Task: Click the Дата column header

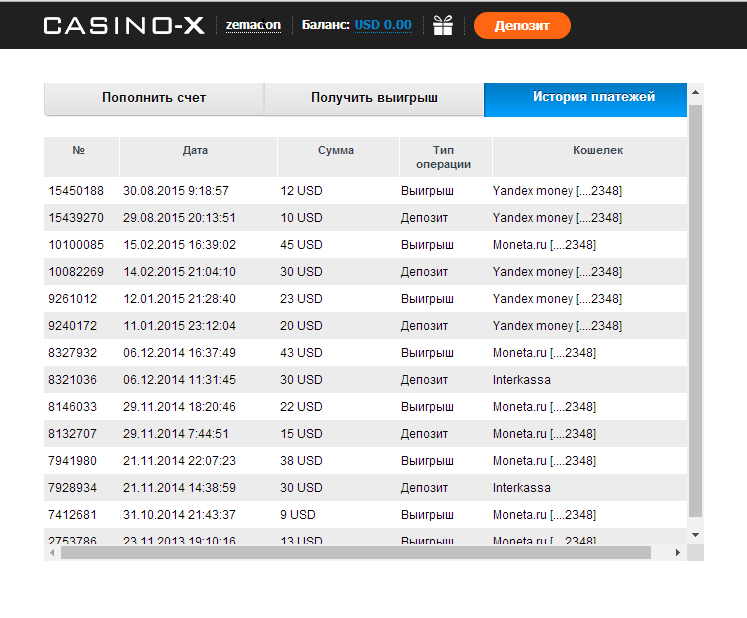Action: click(196, 151)
